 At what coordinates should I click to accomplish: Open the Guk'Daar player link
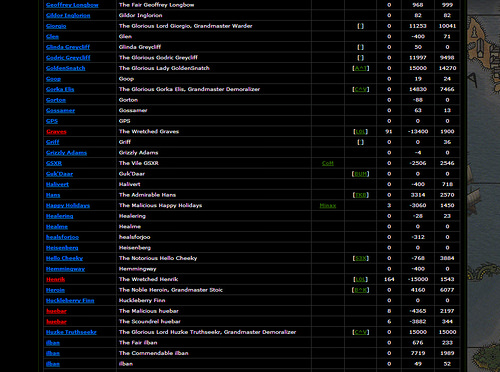tap(59, 174)
